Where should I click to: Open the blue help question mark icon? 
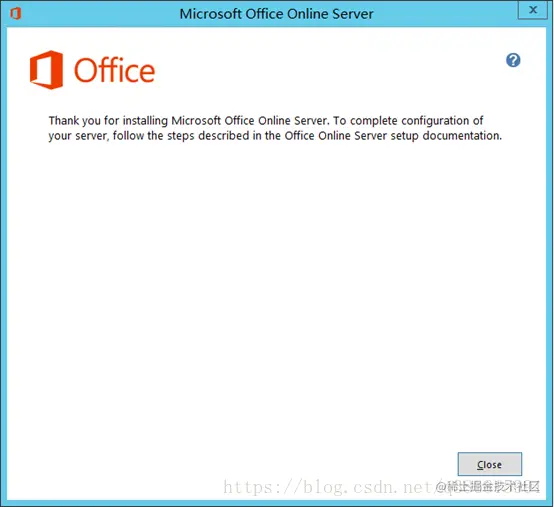point(513,60)
